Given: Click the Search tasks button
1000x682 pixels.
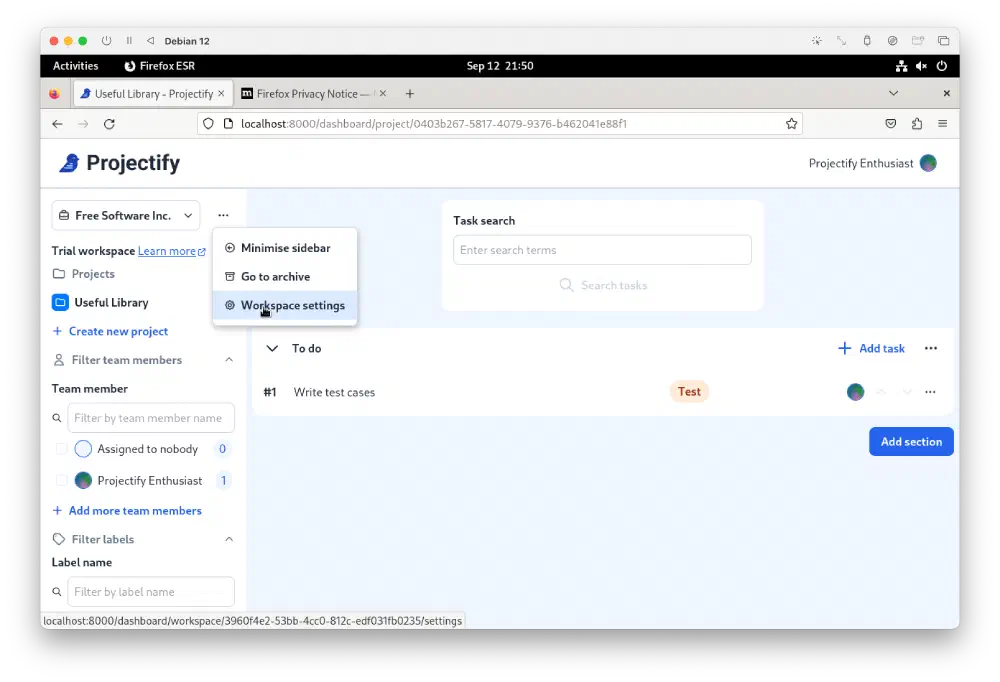Looking at the screenshot, I should click(x=603, y=285).
